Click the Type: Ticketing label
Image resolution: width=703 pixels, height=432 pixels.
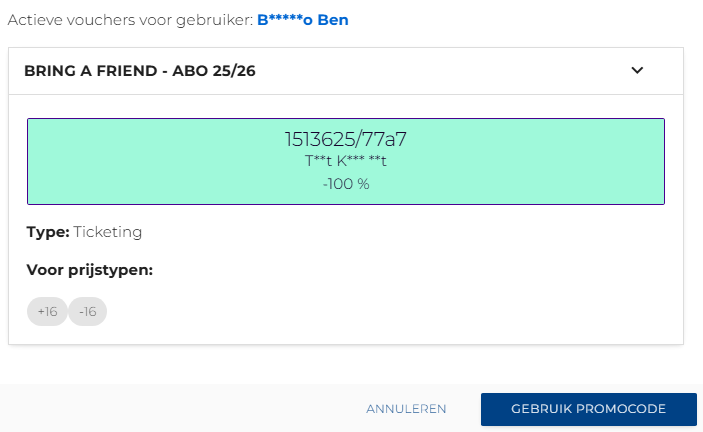pos(84,232)
